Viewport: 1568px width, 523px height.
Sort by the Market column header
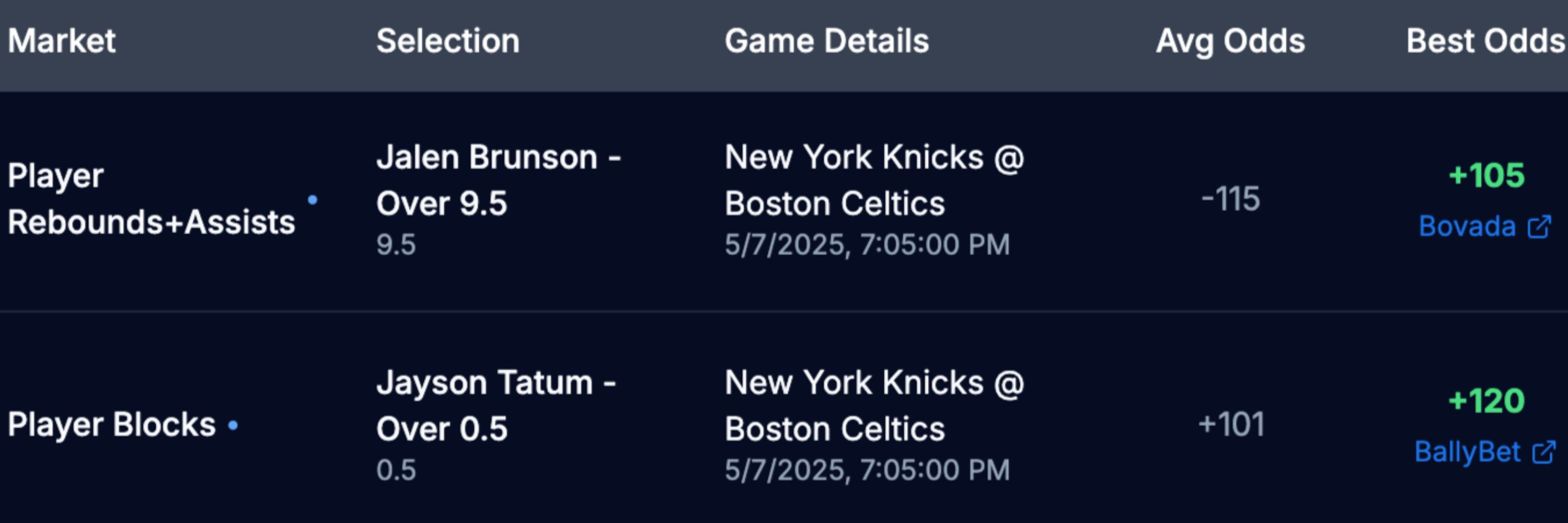pos(62,41)
